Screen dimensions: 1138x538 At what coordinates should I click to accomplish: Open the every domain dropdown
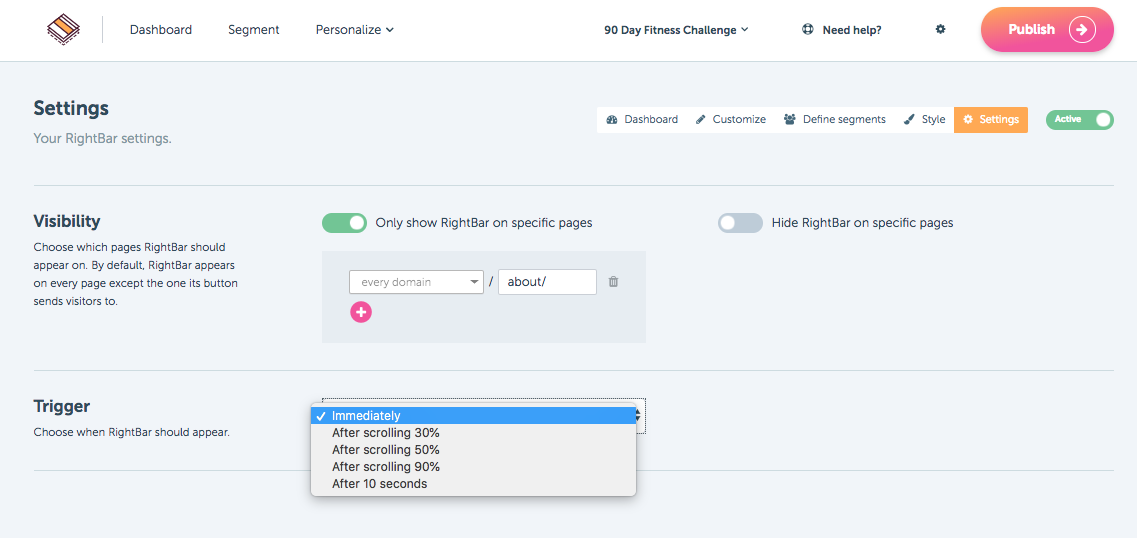pyautogui.click(x=416, y=282)
